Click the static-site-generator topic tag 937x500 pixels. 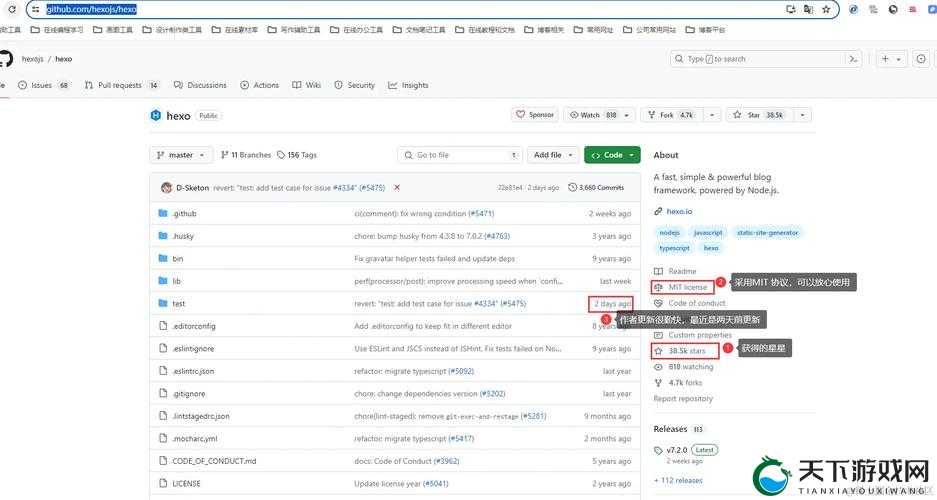(767, 232)
